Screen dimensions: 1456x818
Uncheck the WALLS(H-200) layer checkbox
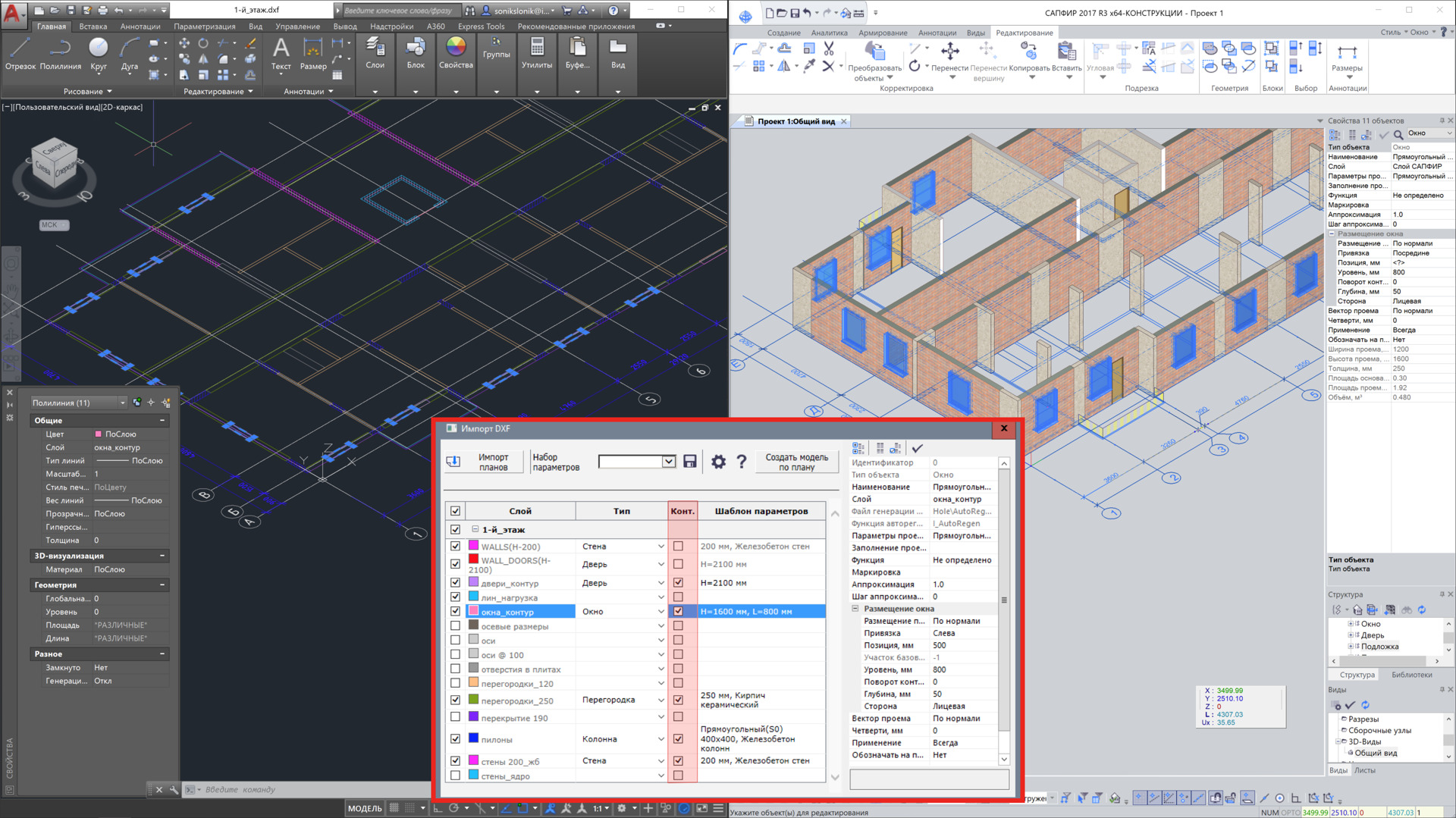(455, 546)
